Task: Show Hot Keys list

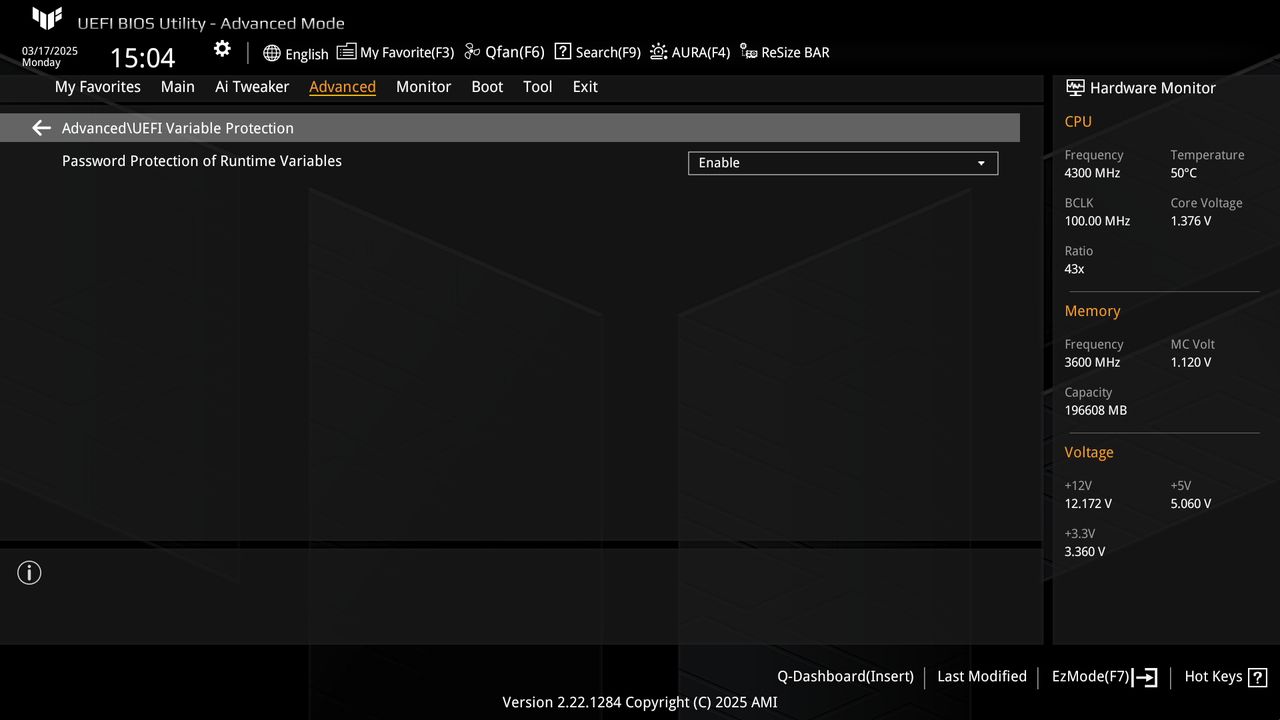Action: pyautogui.click(x=1213, y=677)
